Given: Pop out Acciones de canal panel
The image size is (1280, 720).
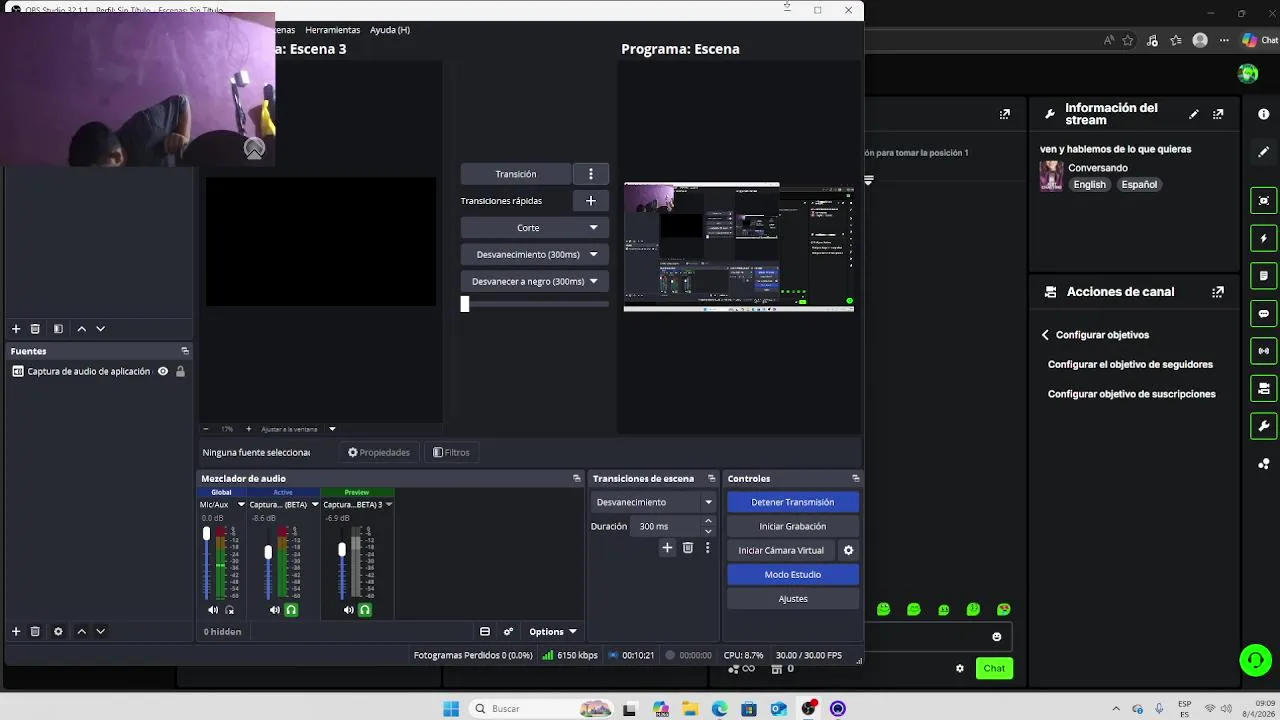Looking at the screenshot, I should (1218, 292).
